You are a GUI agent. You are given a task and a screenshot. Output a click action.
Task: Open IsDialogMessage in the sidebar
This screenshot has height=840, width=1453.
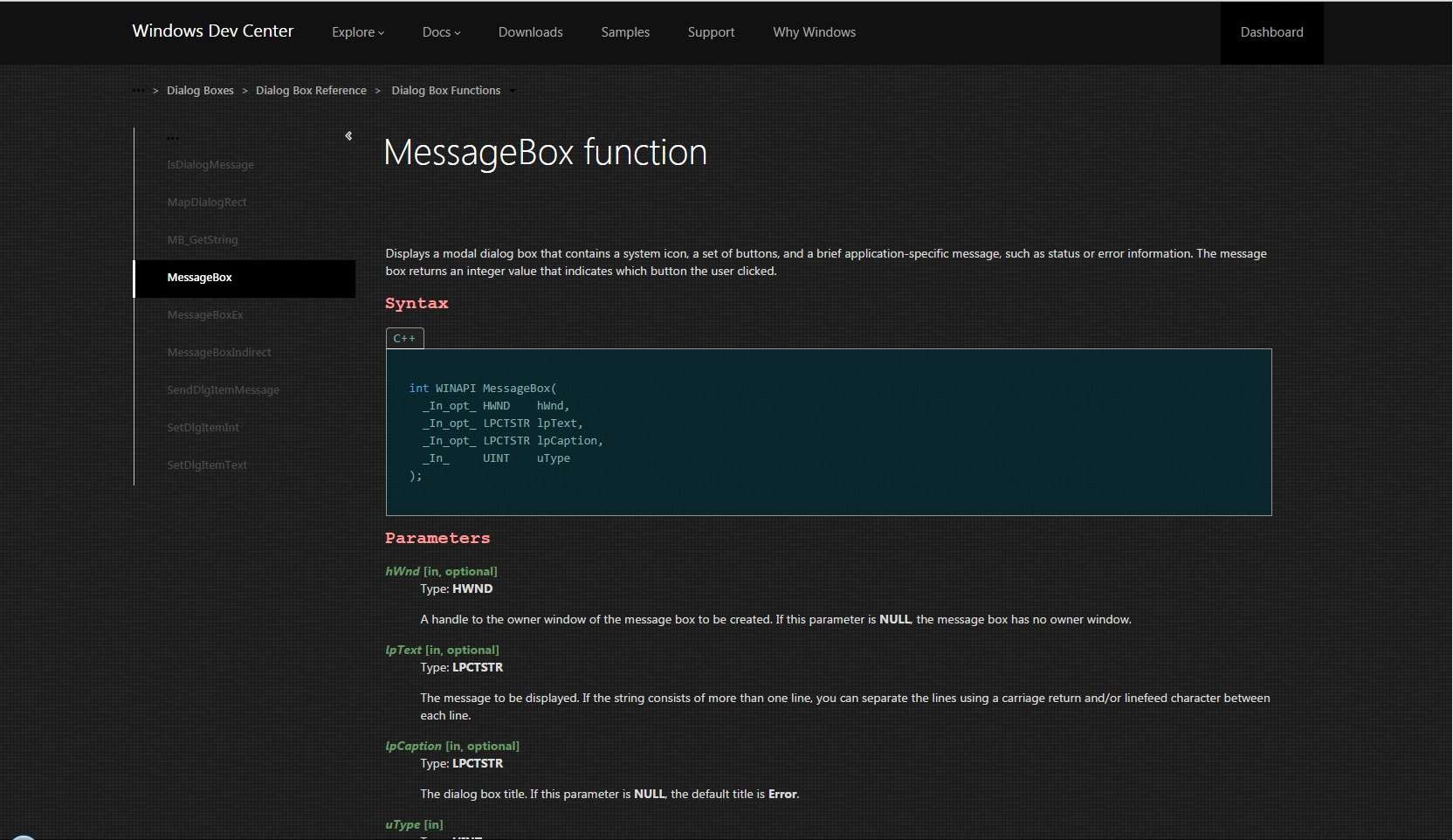[210, 165]
